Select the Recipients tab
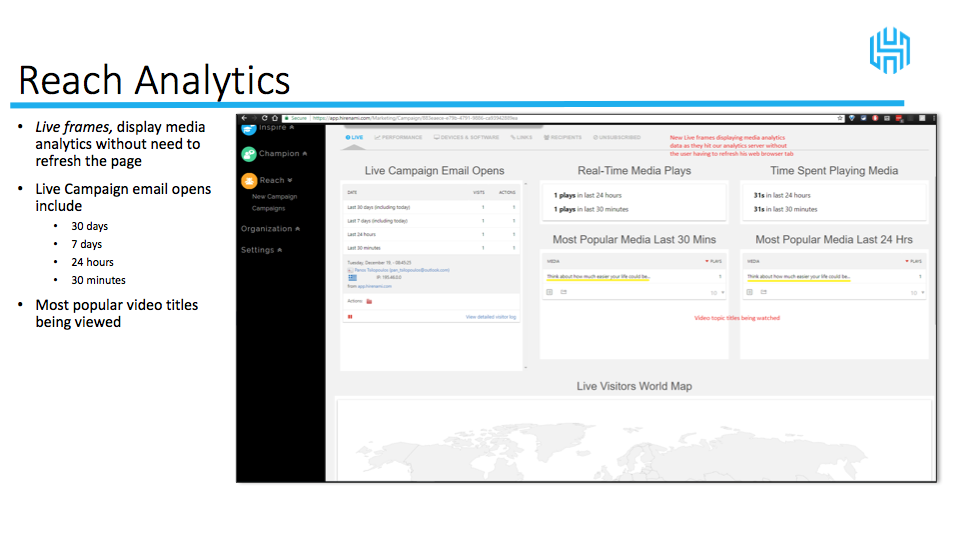Viewport: 960px width, 540px height. [x=562, y=137]
